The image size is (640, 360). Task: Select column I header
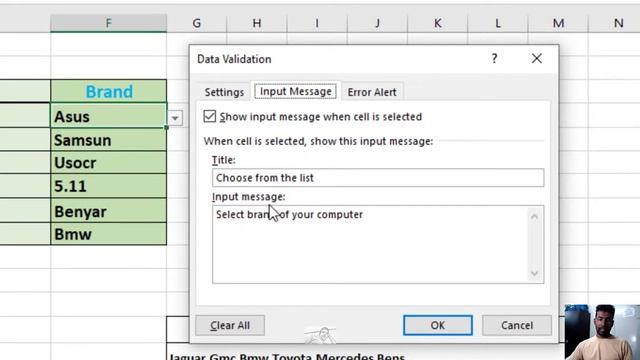[317, 23]
